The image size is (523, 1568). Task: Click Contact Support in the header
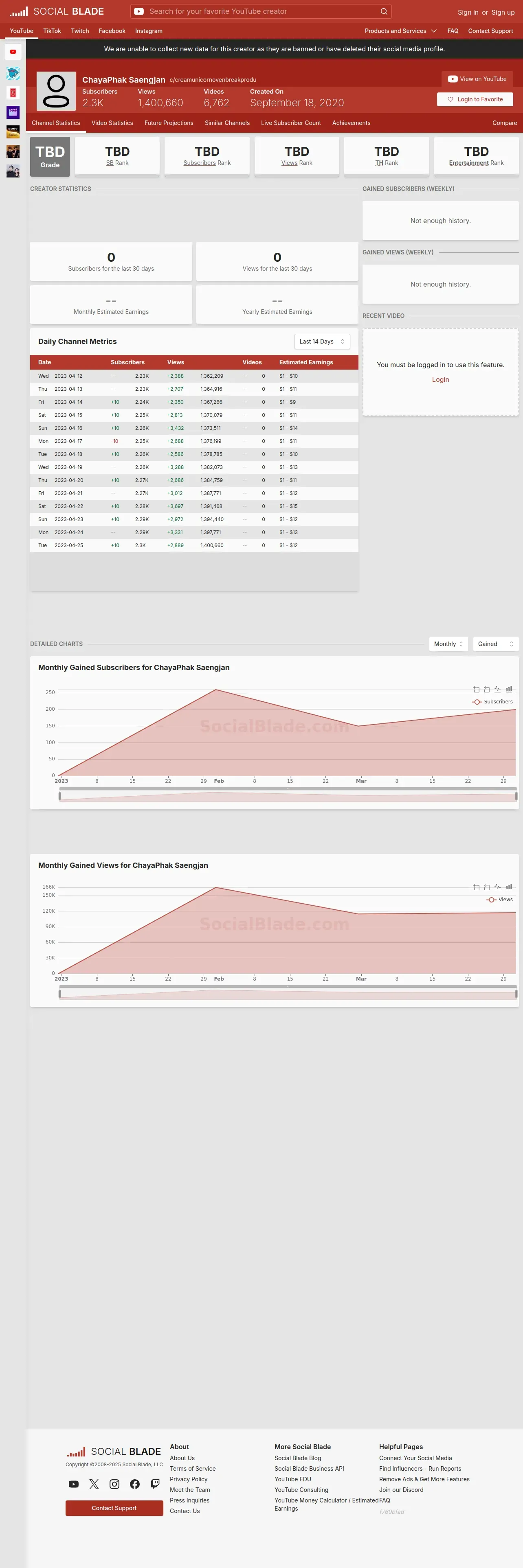[490, 31]
